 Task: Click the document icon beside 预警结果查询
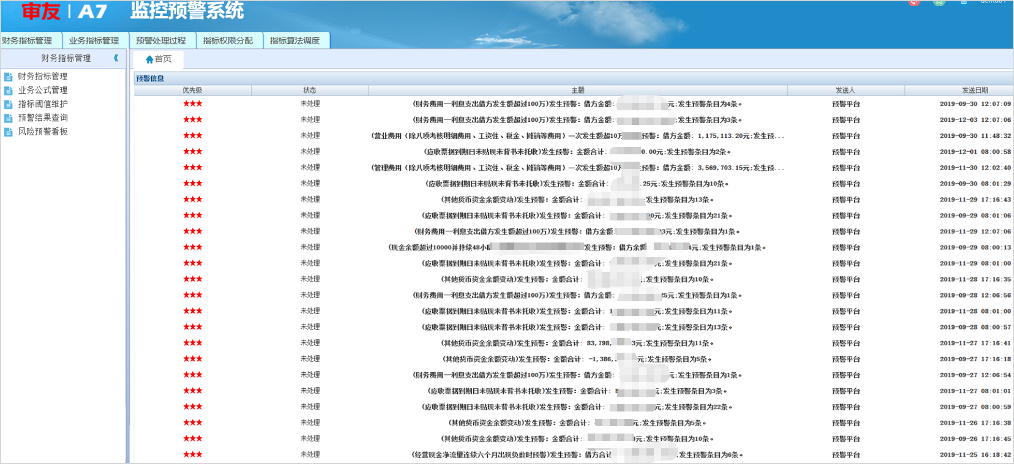(8, 118)
